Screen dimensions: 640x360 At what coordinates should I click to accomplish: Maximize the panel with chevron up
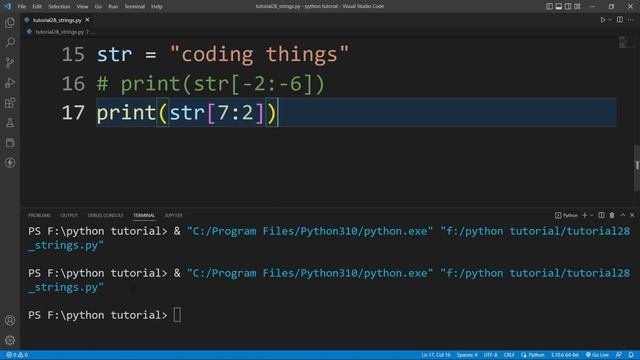(623, 215)
